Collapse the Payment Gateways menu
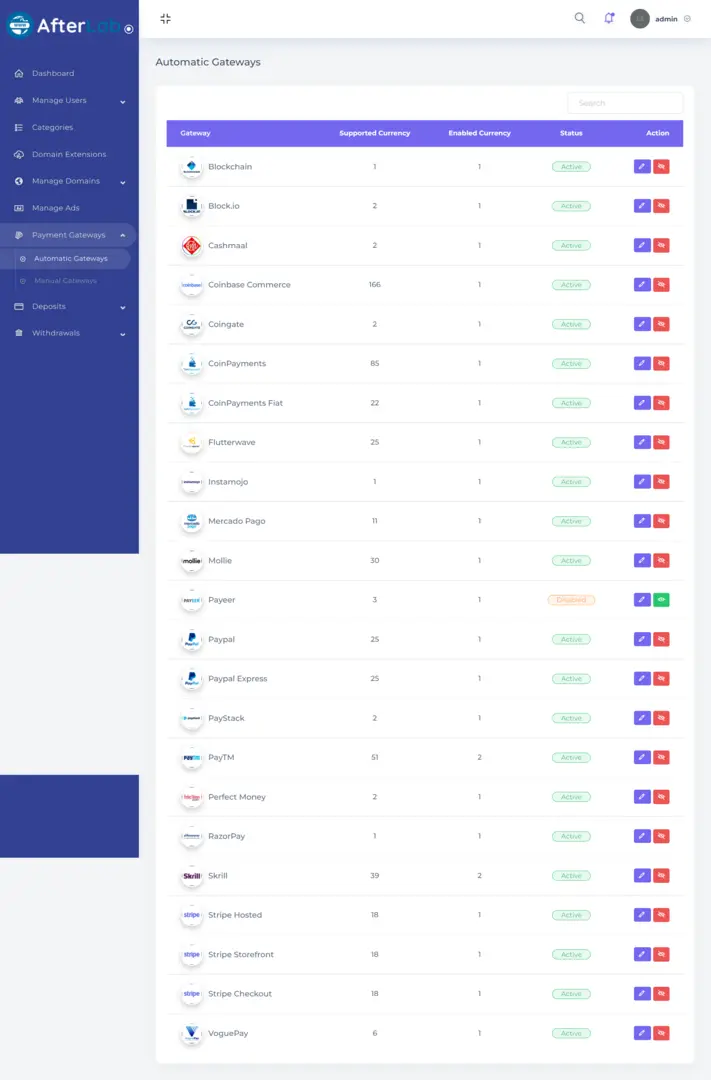711x1080 pixels. pos(68,235)
